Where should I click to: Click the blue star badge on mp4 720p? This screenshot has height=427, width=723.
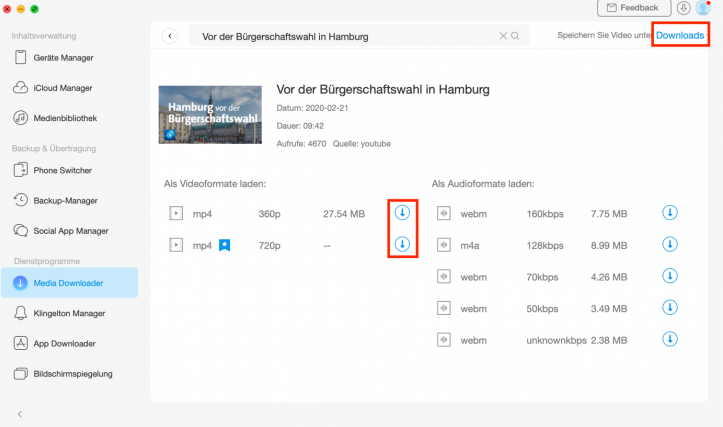(x=224, y=245)
